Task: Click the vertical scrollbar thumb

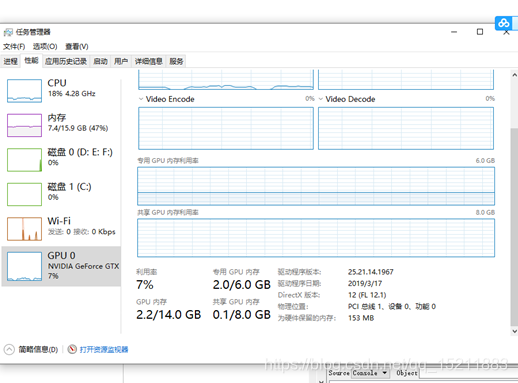Action: tap(514, 227)
